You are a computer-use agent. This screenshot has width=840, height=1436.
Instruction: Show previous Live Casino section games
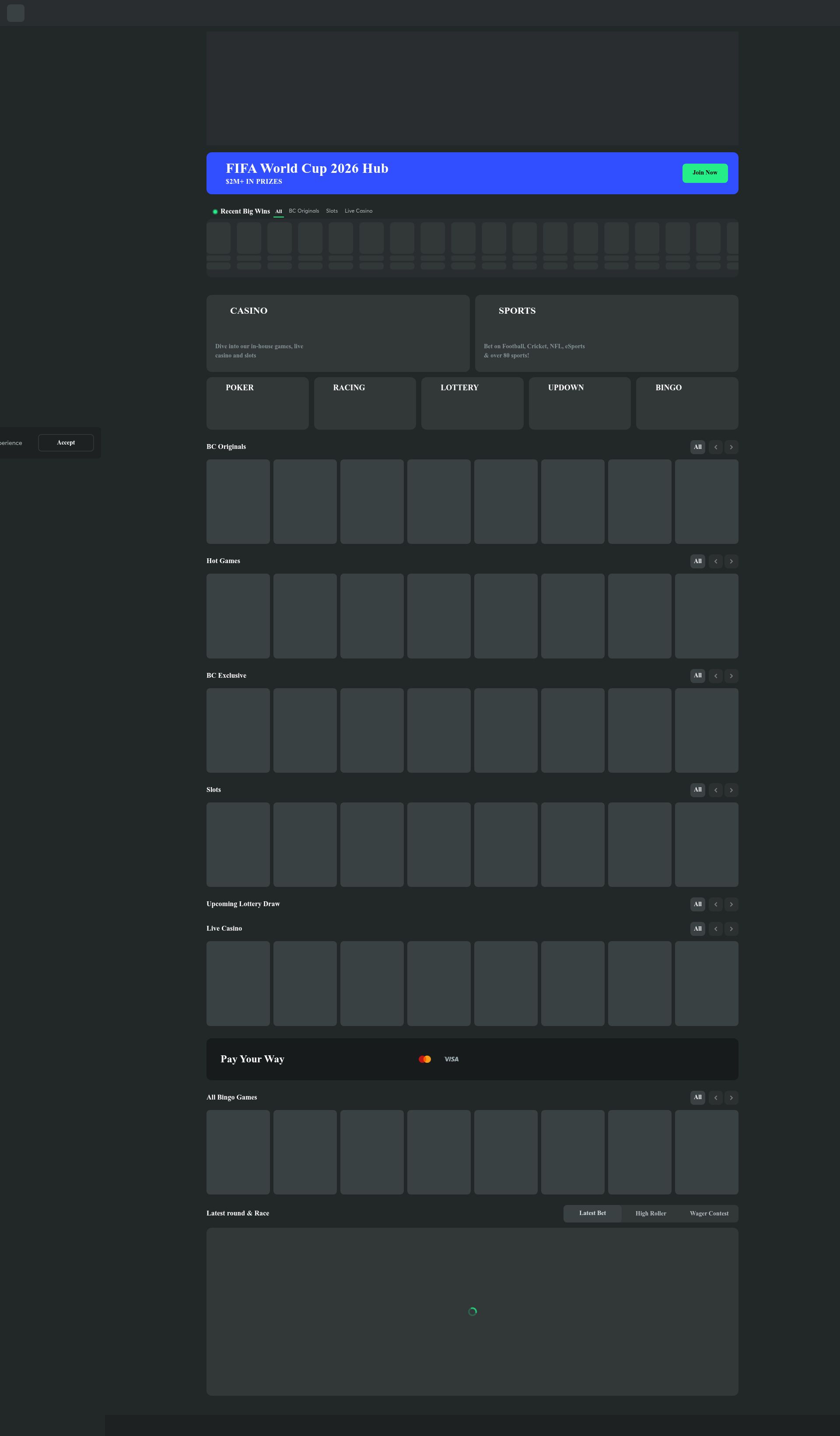pos(716,929)
